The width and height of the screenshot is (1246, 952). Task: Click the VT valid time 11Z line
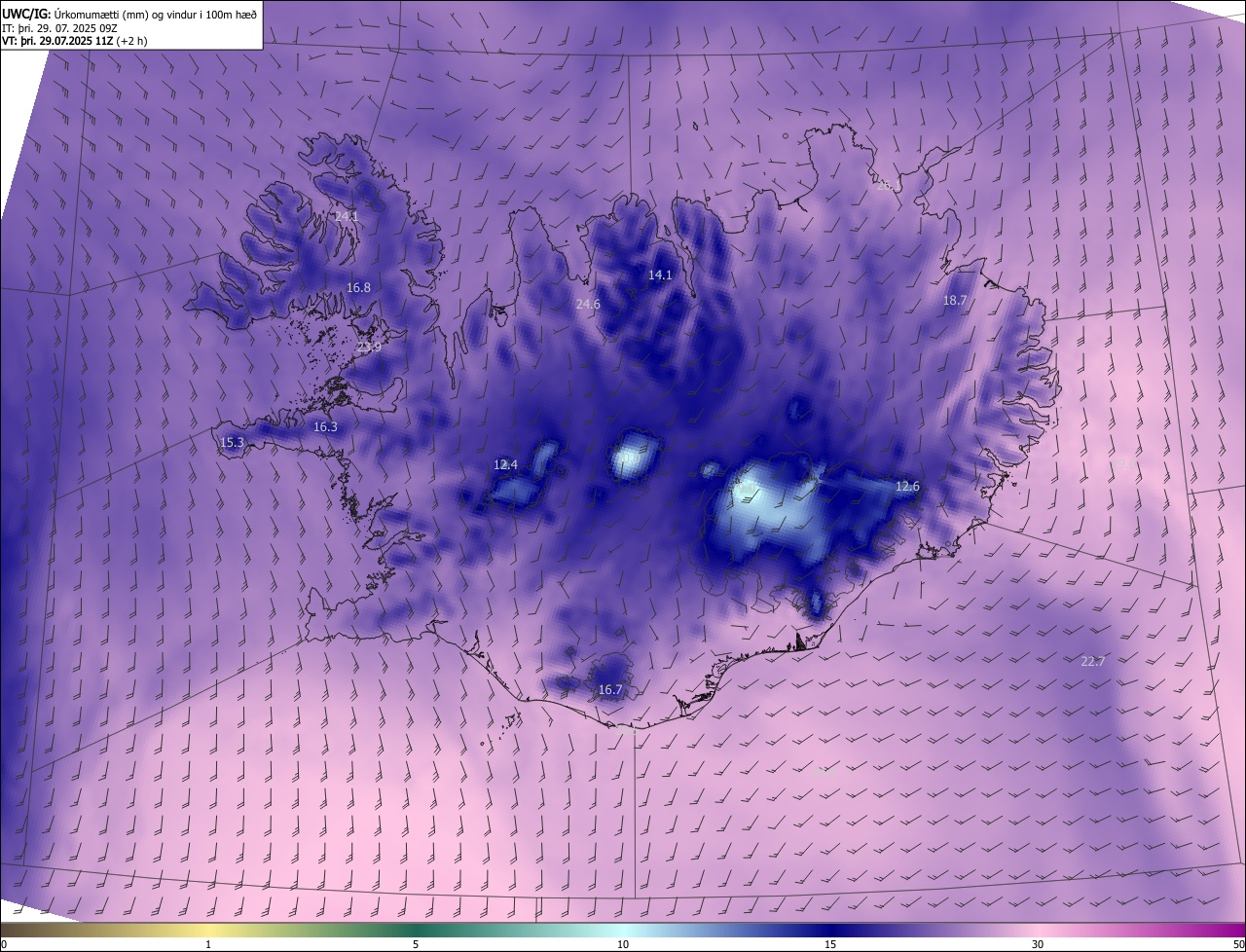coord(74,41)
